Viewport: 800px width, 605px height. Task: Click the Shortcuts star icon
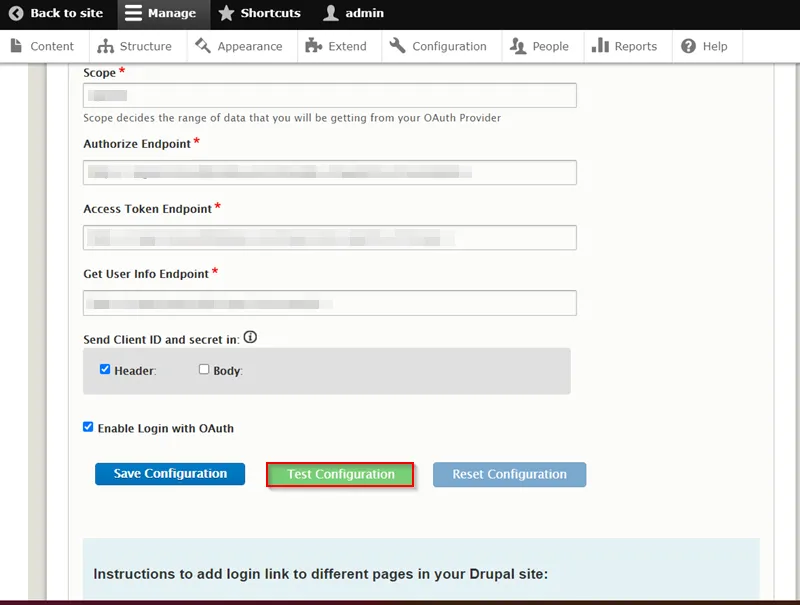227,14
